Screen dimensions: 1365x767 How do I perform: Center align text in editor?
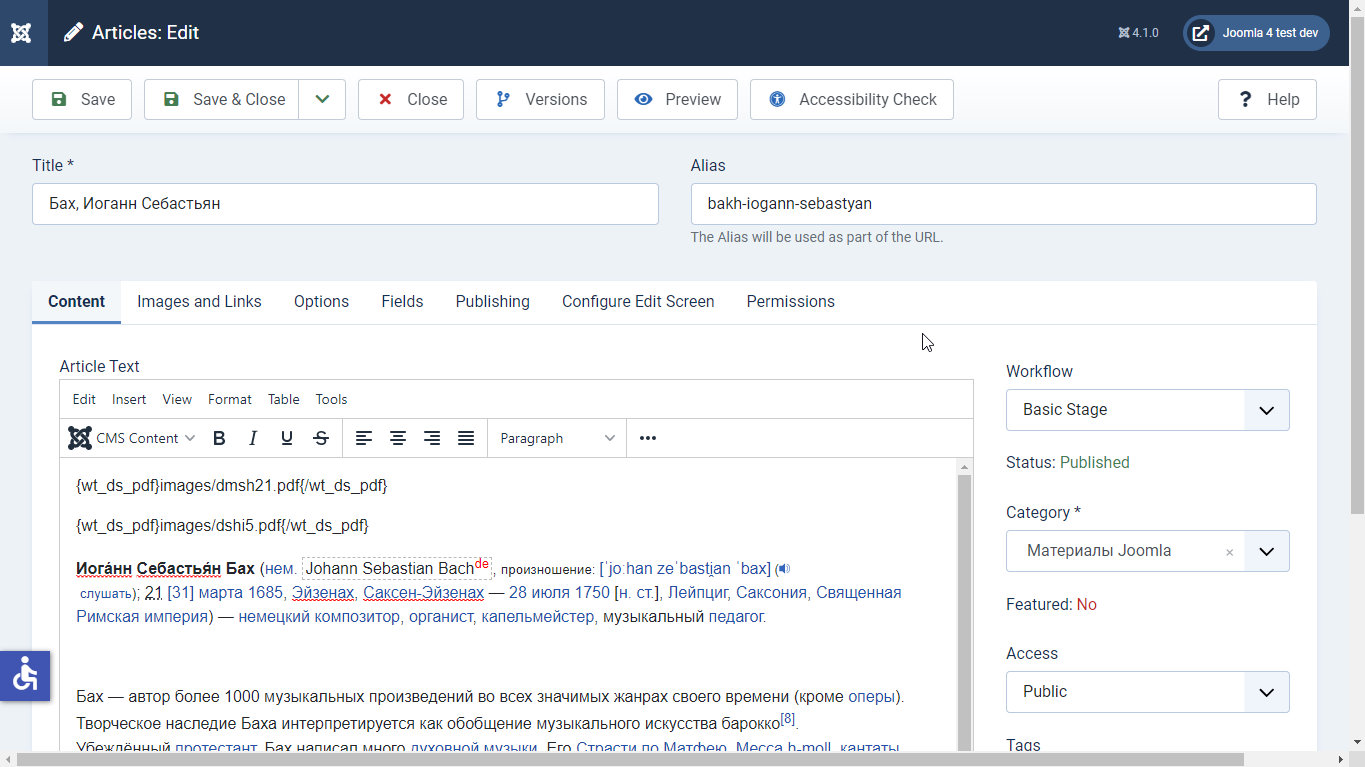tap(398, 438)
